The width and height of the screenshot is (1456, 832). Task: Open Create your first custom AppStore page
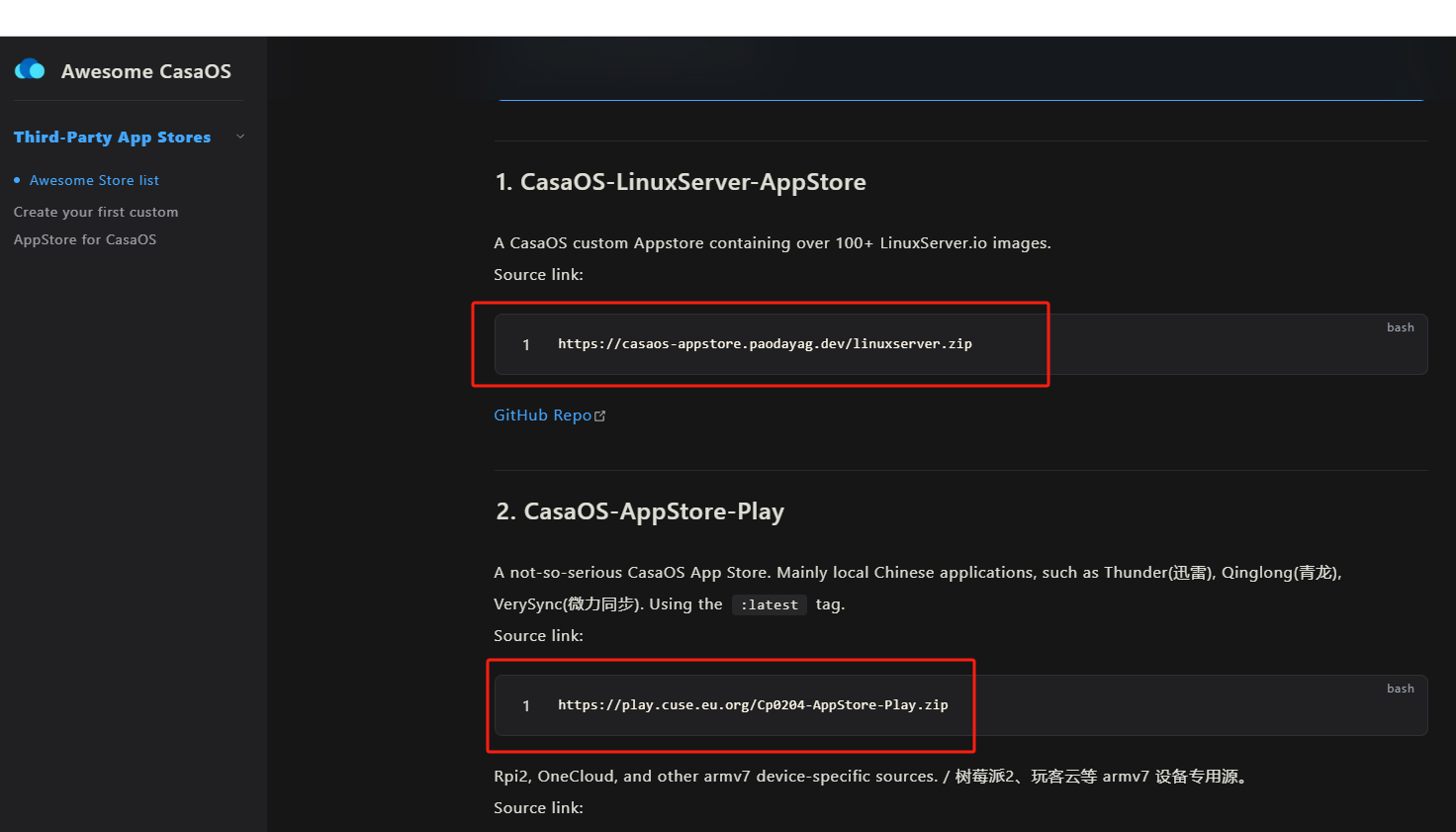point(96,226)
